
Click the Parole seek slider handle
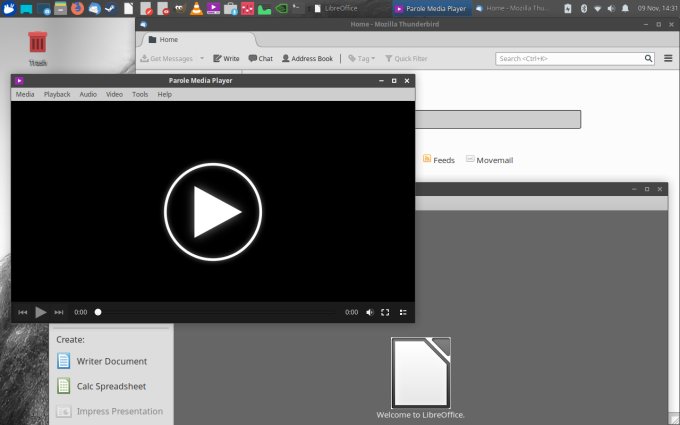(x=98, y=312)
